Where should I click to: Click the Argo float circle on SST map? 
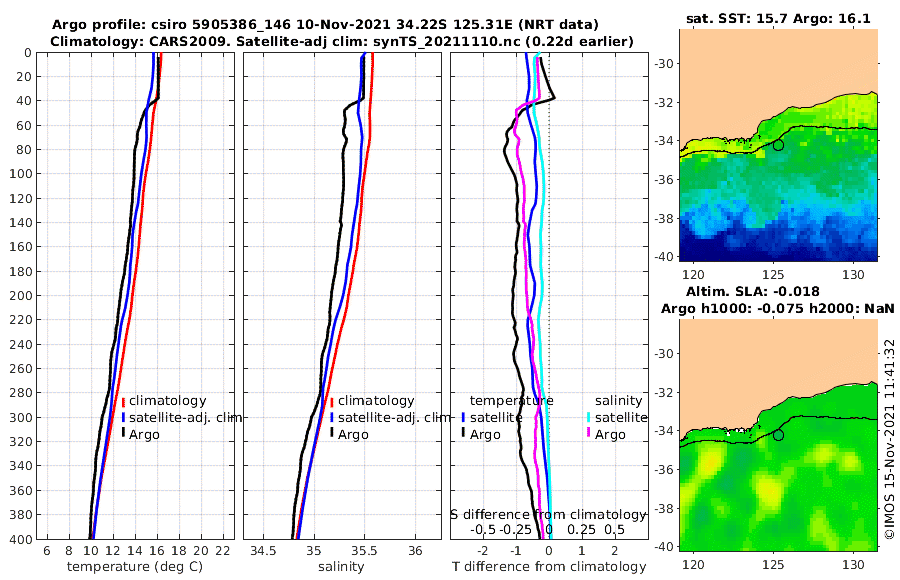778,145
